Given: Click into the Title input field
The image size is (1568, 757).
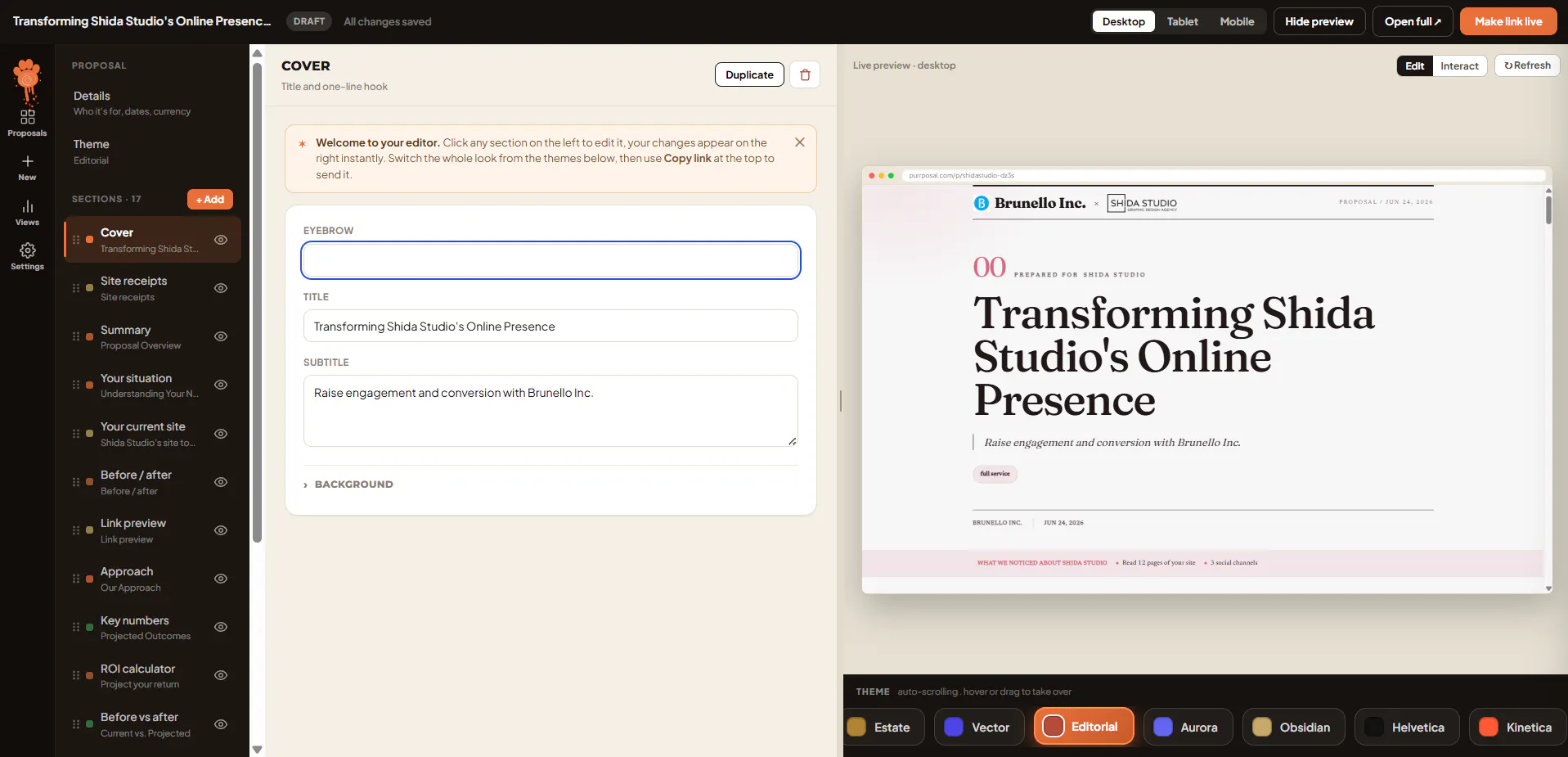Looking at the screenshot, I should 550,326.
